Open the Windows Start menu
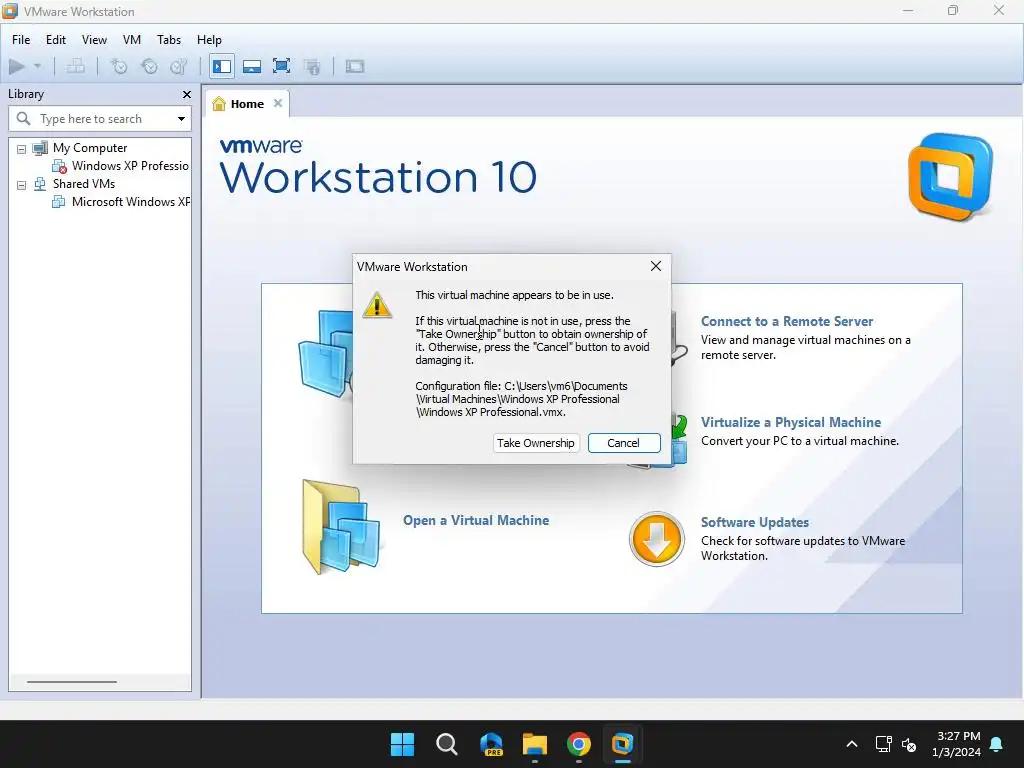1024x768 pixels. [402, 744]
